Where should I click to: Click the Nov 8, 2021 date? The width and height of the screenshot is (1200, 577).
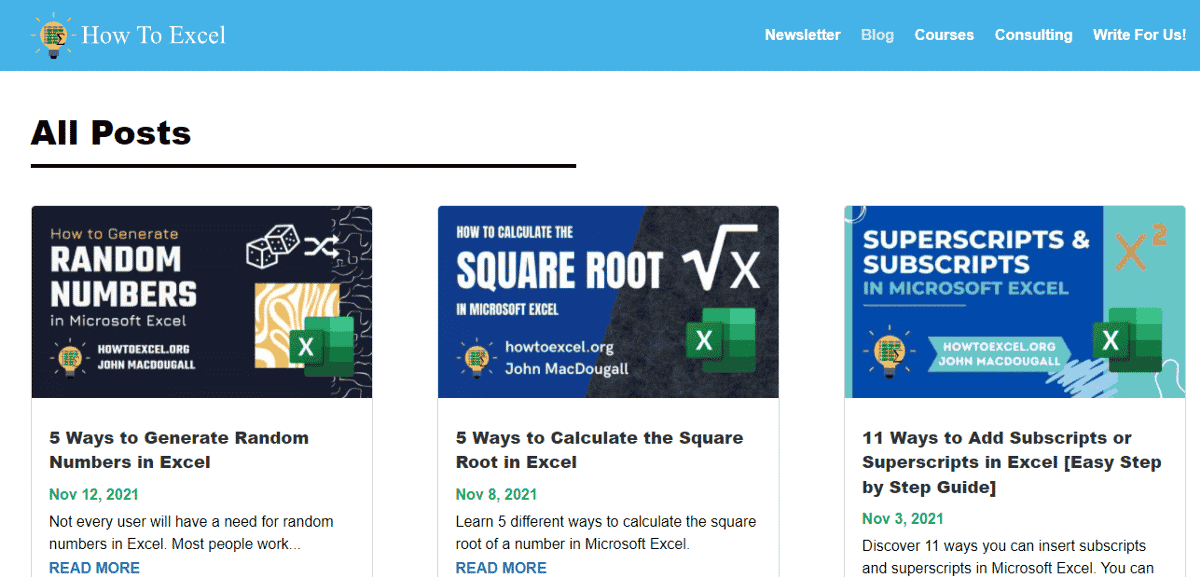tap(496, 494)
